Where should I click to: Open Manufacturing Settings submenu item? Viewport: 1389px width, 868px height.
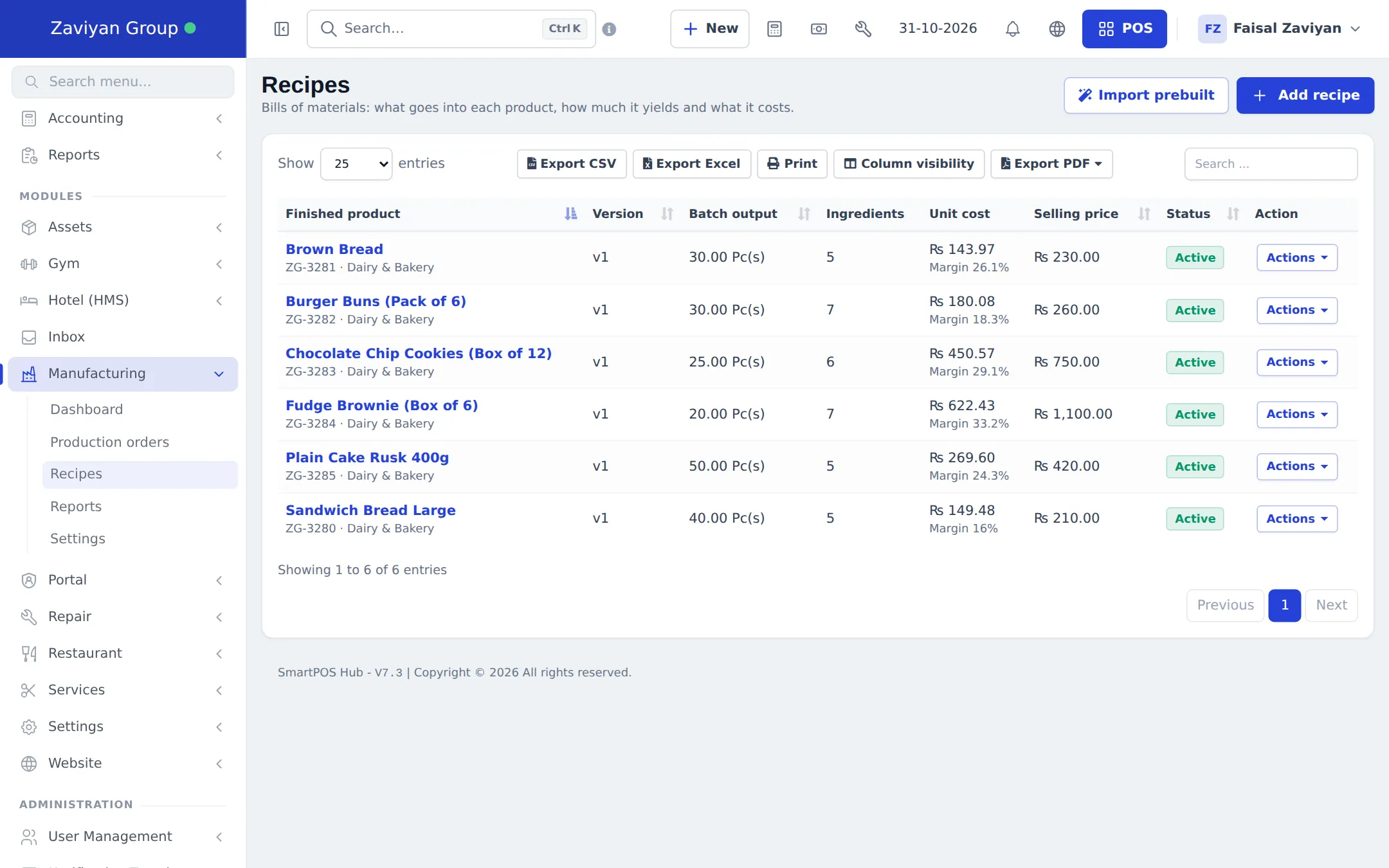tap(78, 539)
